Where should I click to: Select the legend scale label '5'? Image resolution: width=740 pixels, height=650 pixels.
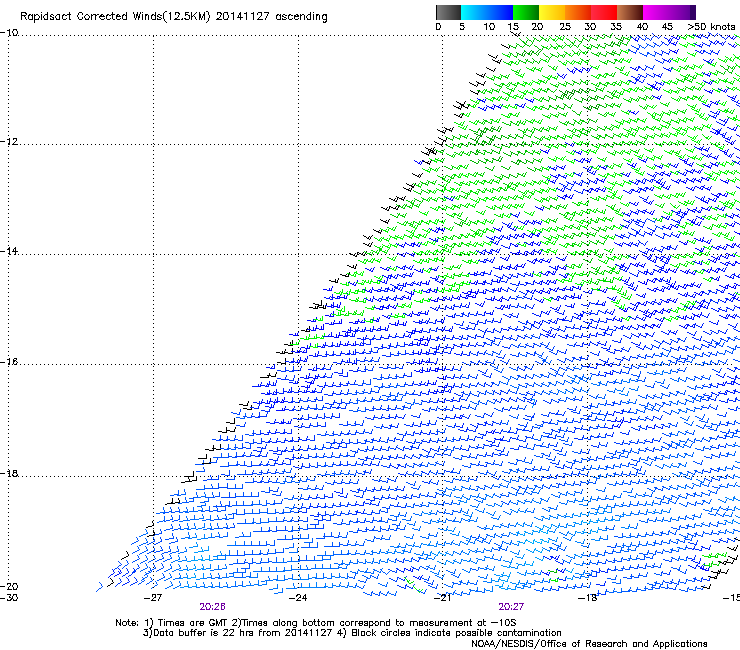tap(462, 27)
